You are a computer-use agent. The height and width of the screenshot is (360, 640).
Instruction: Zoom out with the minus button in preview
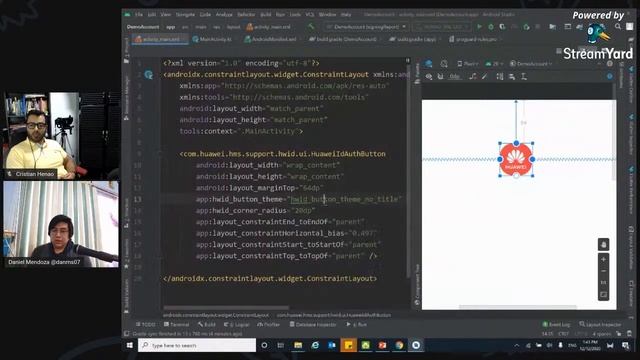603,271
